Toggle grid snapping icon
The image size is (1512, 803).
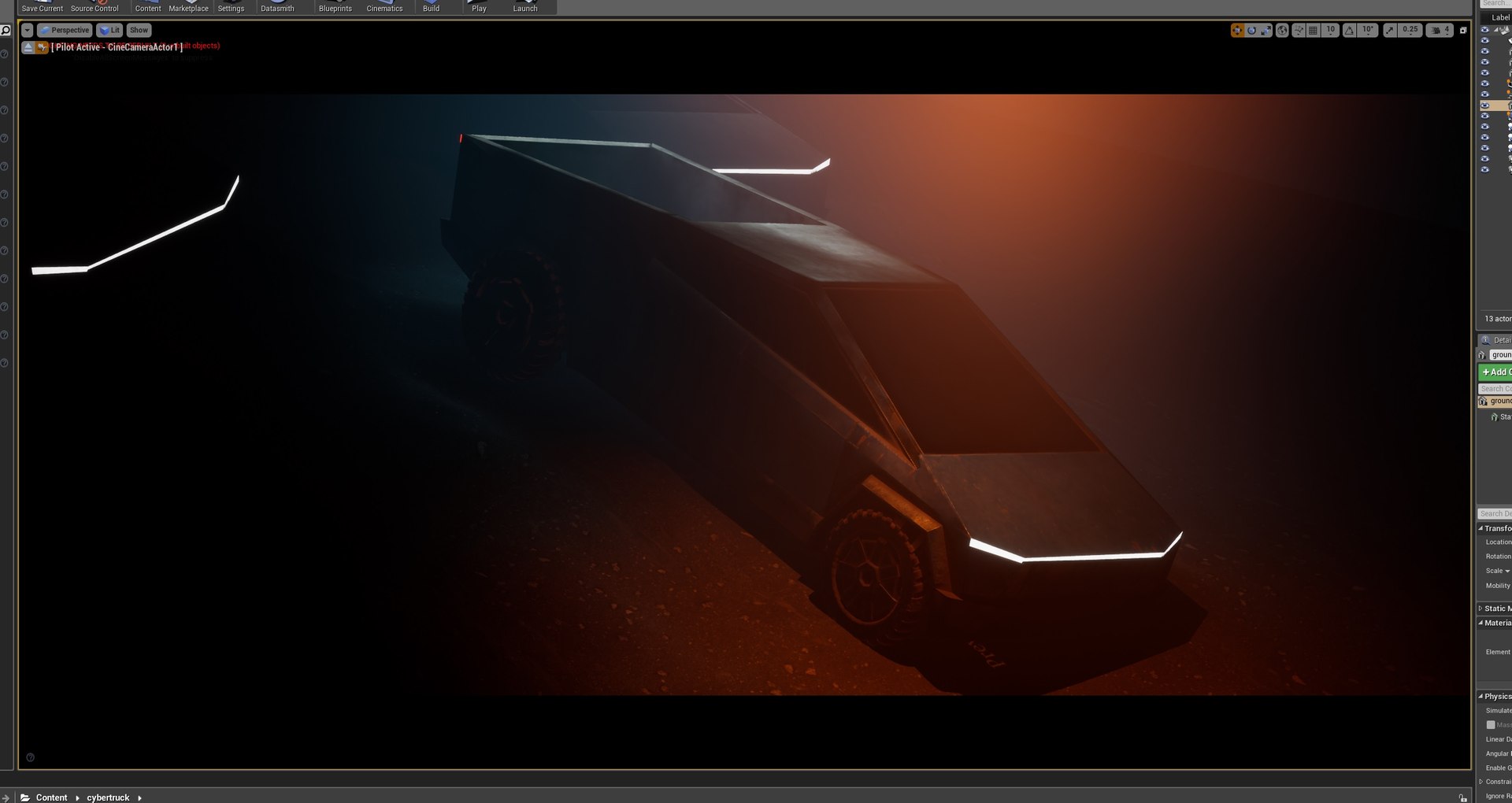pos(1313,31)
